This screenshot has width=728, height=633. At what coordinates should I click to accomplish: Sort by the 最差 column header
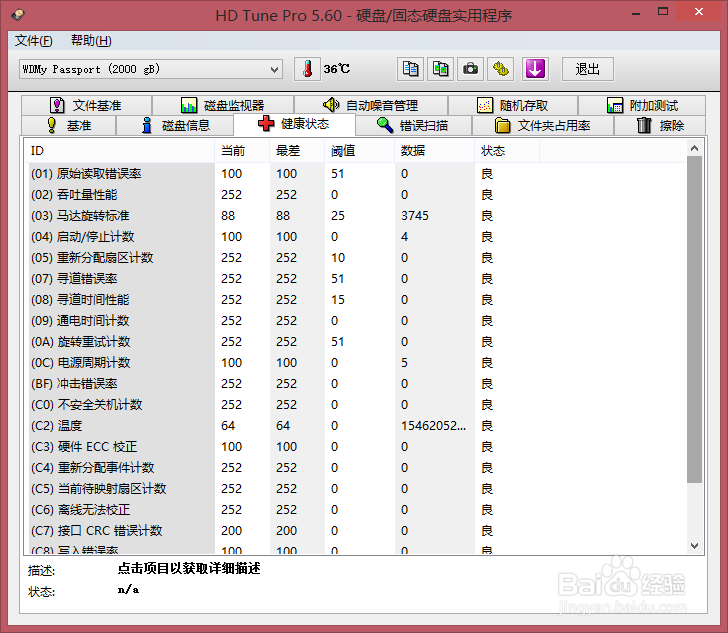[297, 150]
